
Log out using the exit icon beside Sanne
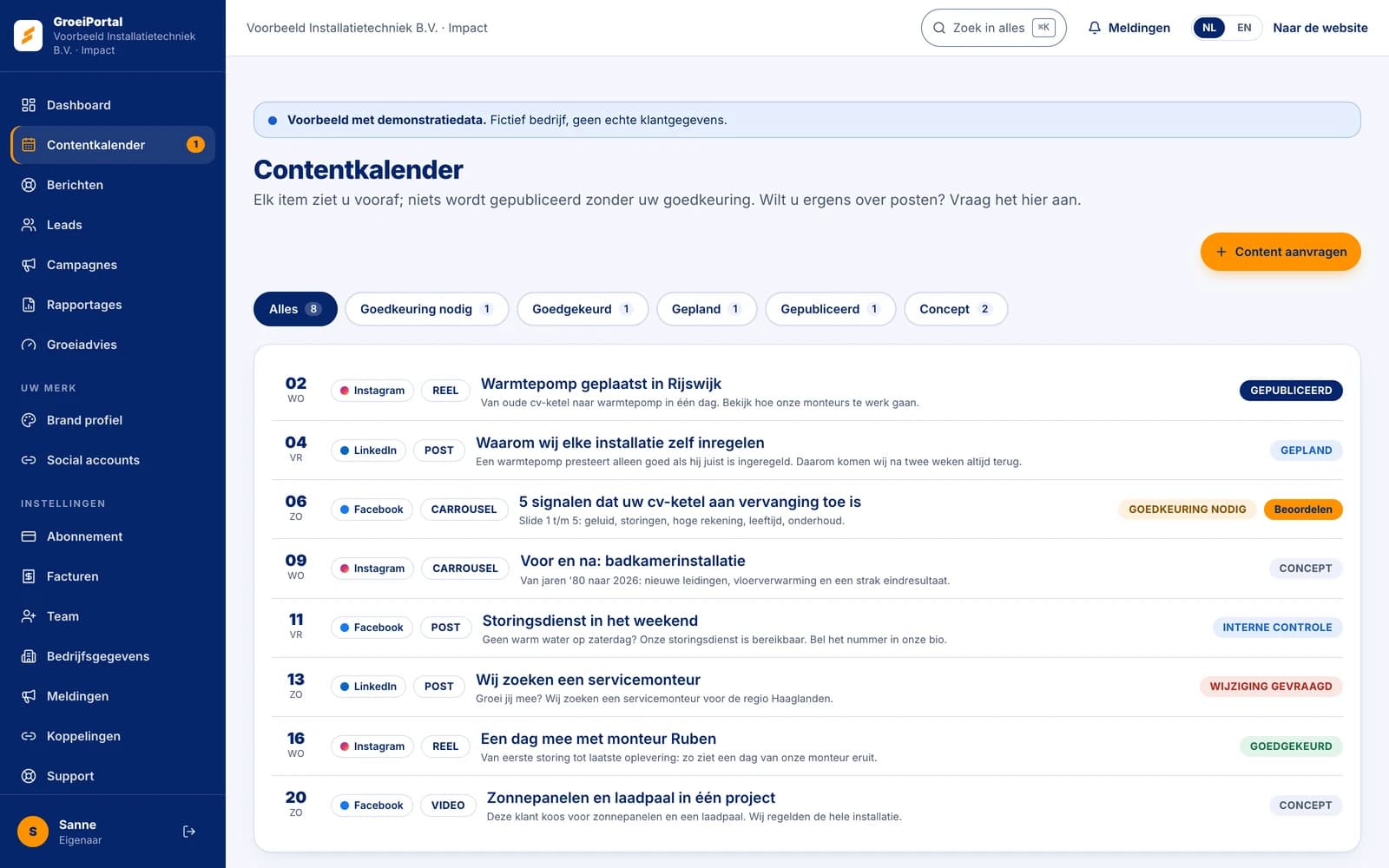pyautogui.click(x=189, y=832)
